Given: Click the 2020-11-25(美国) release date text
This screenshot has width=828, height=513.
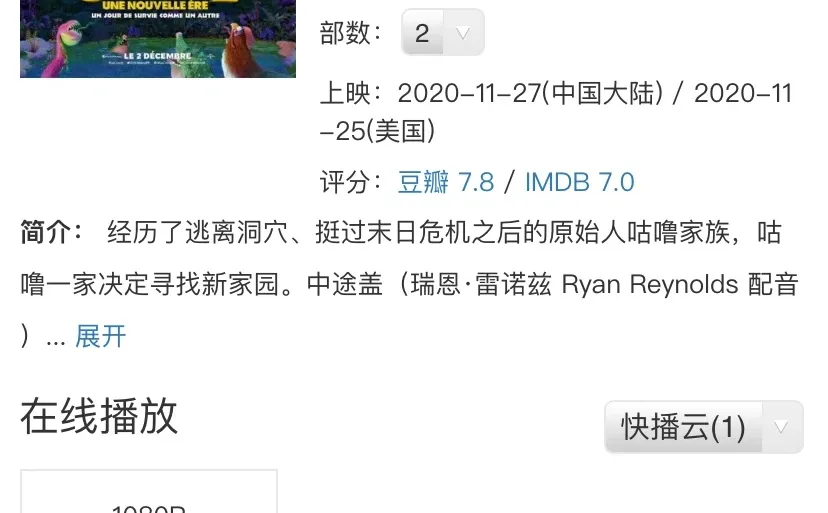Looking at the screenshot, I should (556, 112).
